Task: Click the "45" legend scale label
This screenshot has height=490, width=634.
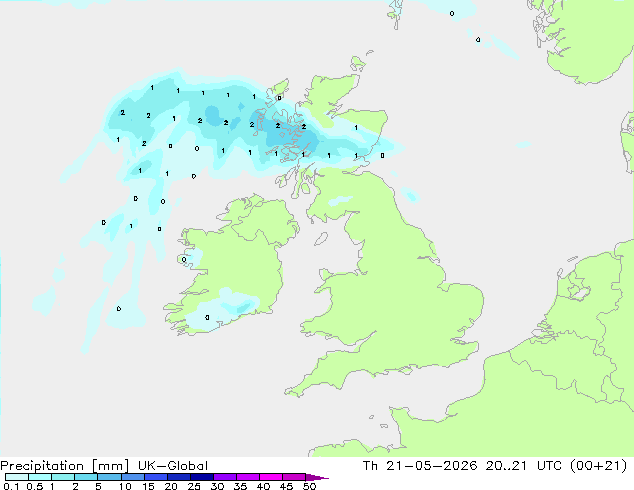Action: (286, 486)
